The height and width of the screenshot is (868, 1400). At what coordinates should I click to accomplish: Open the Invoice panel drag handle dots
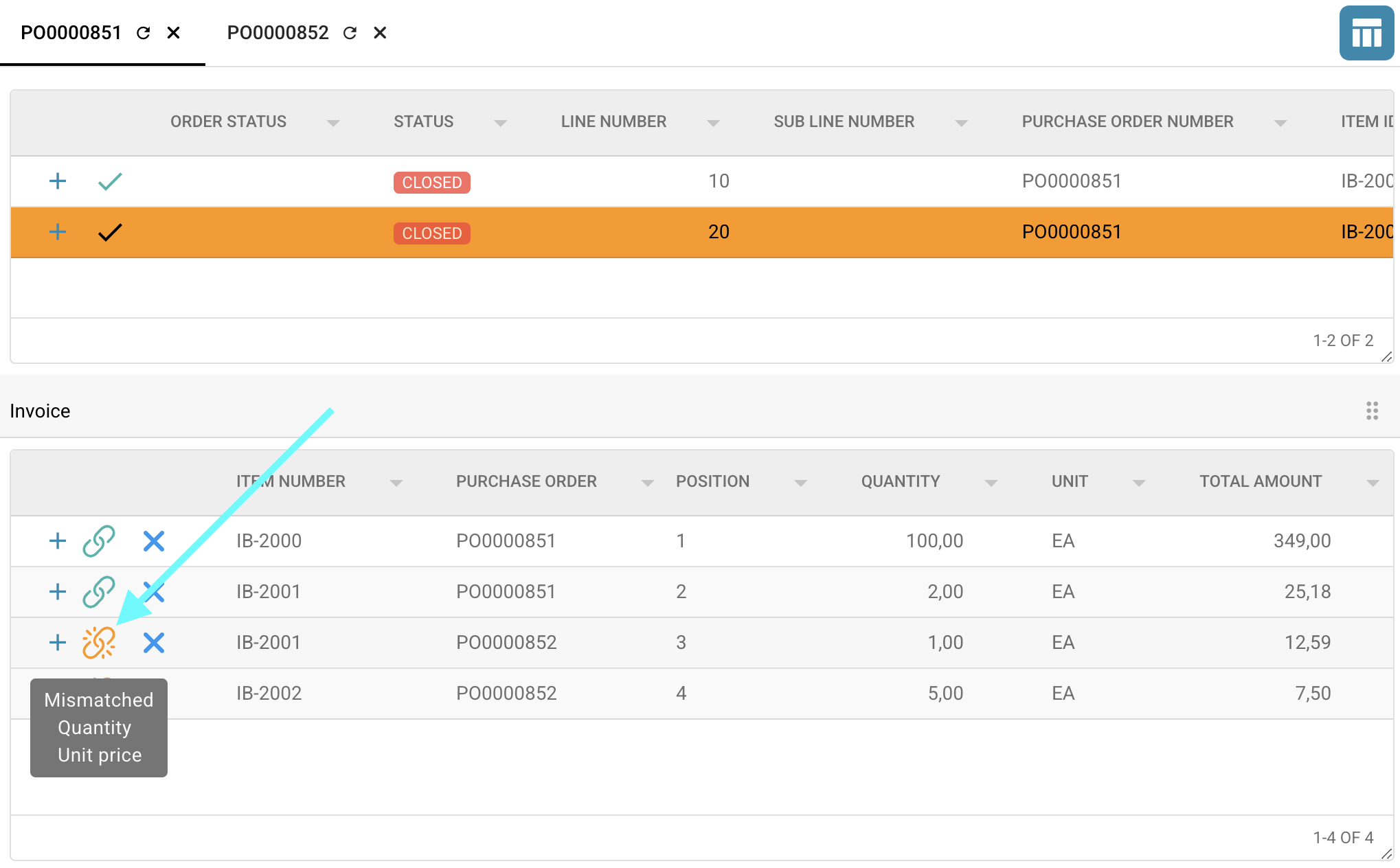(x=1372, y=411)
